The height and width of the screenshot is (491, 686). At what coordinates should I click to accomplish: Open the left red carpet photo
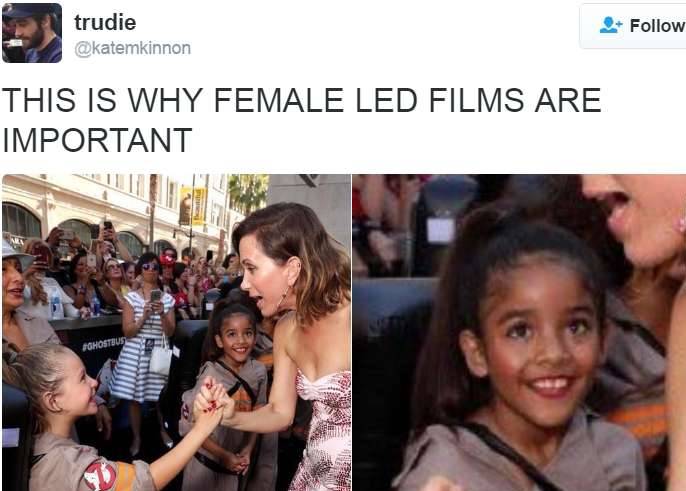pyautogui.click(x=176, y=332)
